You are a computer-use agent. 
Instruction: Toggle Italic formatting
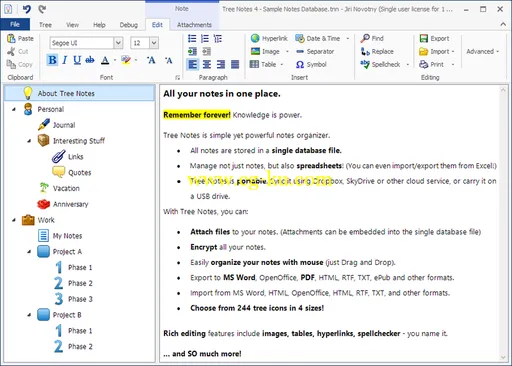point(65,60)
